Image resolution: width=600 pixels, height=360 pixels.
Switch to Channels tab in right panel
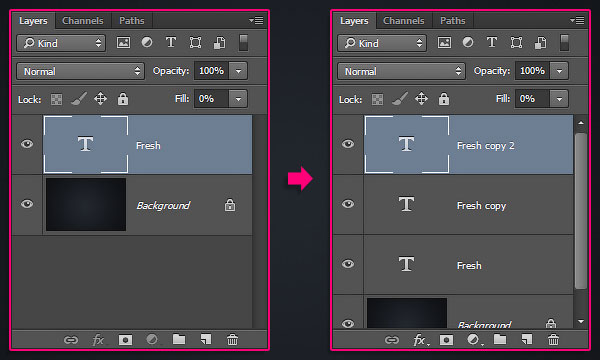404,21
